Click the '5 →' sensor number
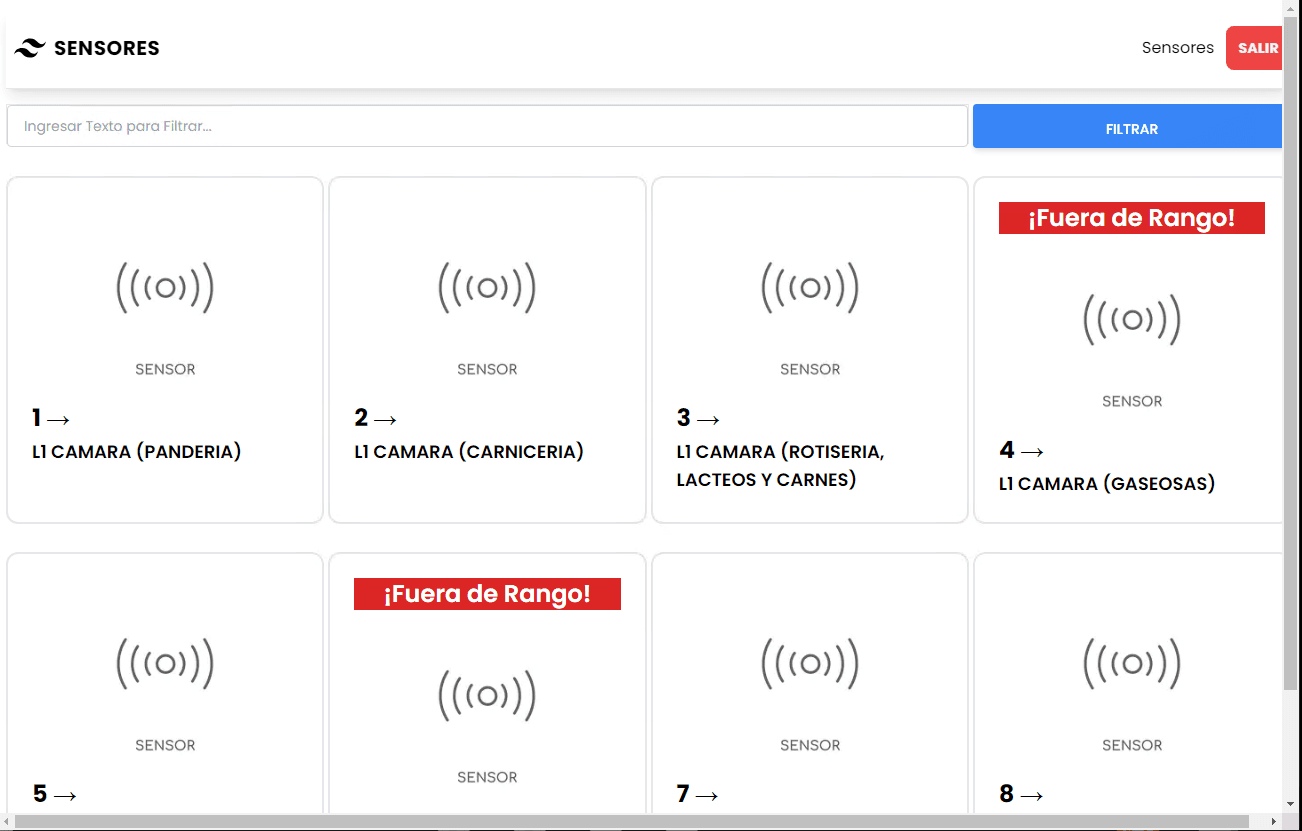This screenshot has width=1302, height=831. click(x=55, y=794)
